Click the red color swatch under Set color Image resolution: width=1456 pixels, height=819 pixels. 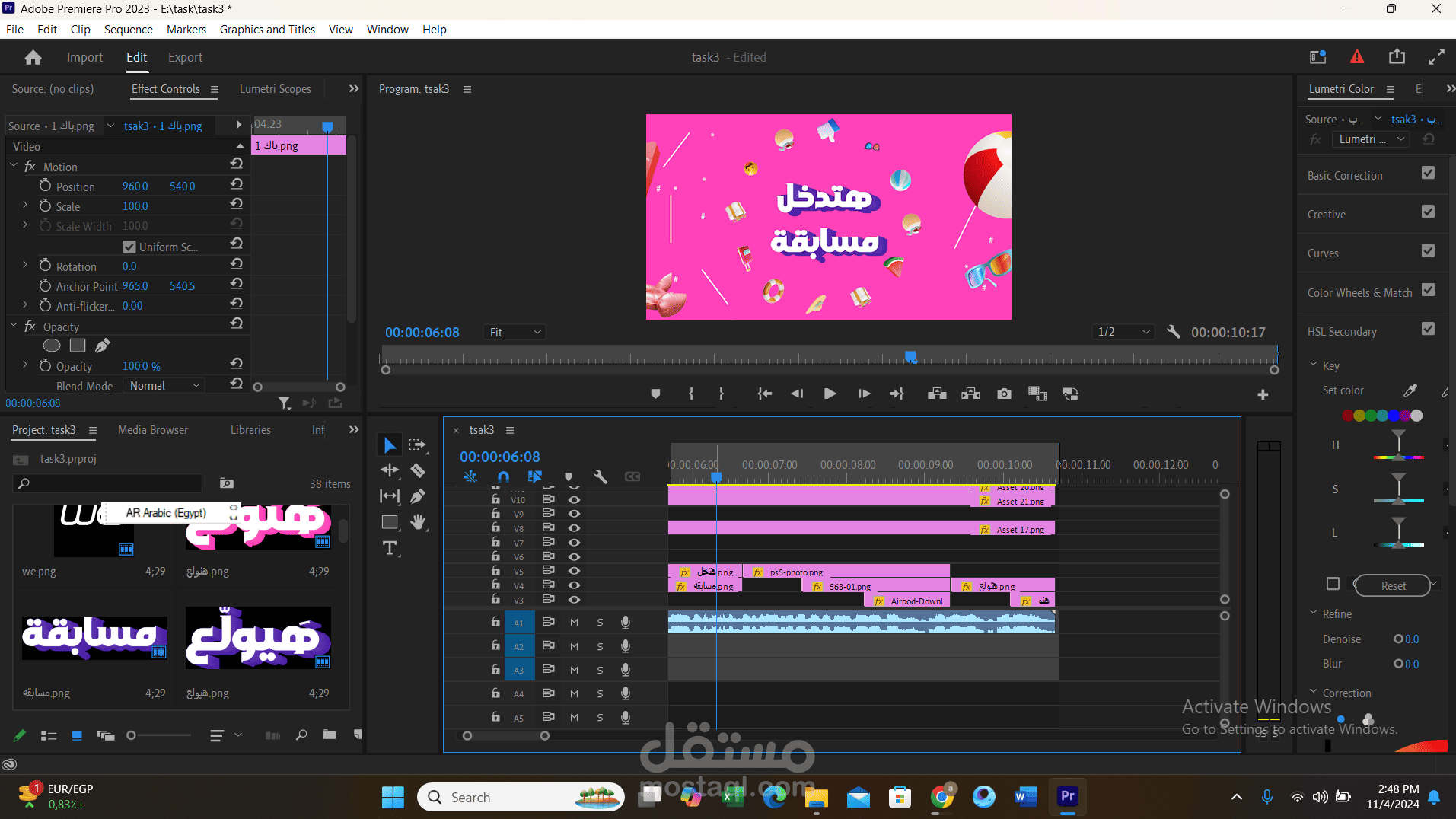tap(1348, 416)
